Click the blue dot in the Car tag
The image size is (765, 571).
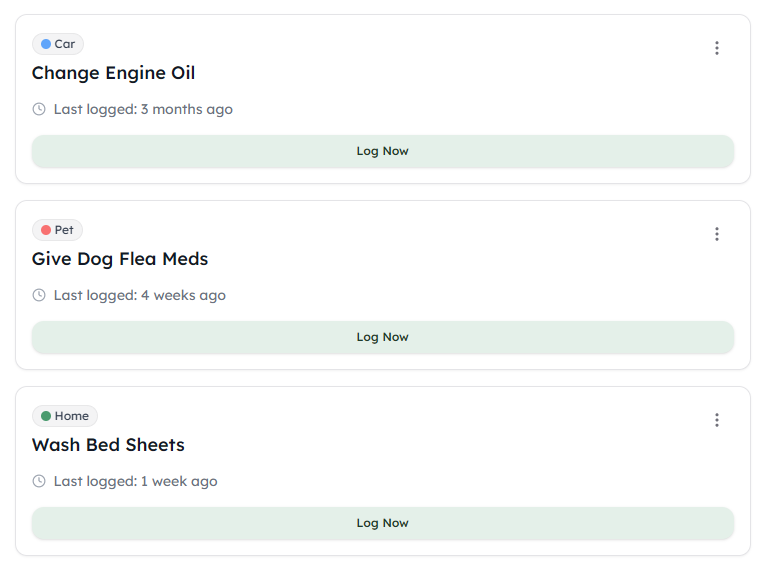click(x=46, y=44)
